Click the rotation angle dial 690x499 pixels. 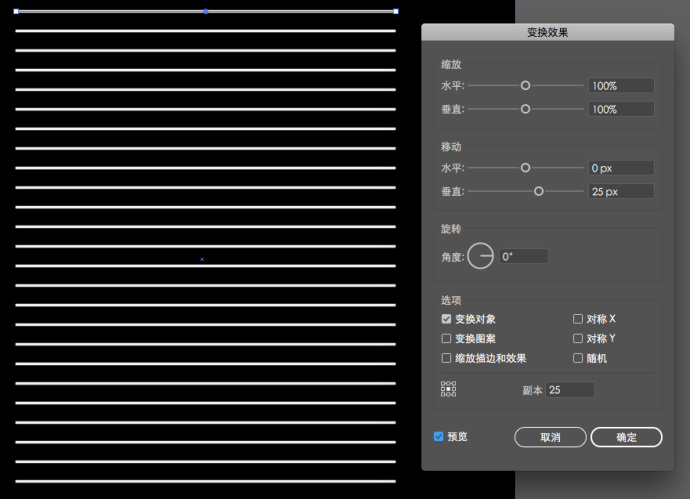pos(480,256)
